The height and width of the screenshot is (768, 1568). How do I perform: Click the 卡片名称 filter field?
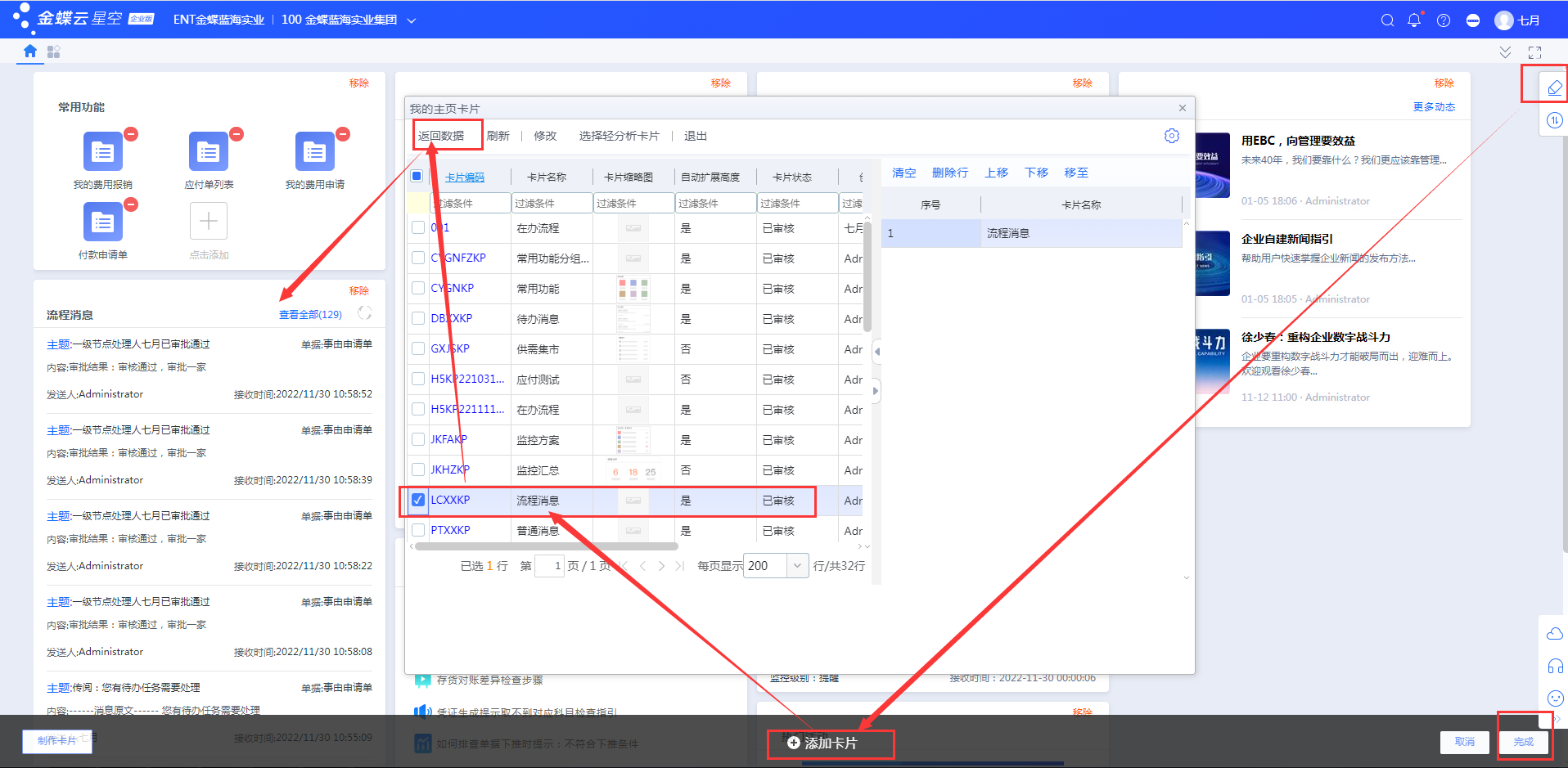point(552,203)
